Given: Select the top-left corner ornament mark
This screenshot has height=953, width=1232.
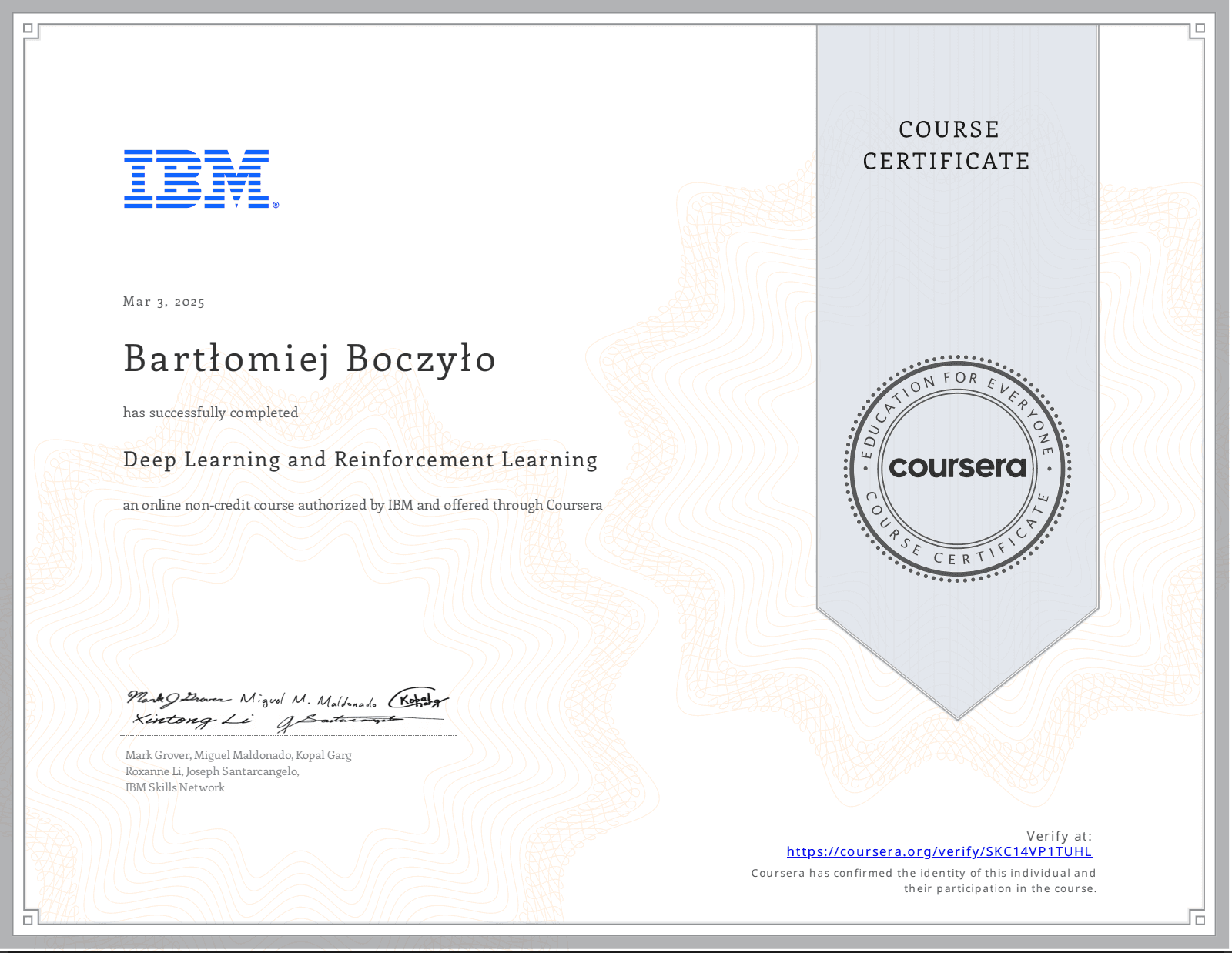Looking at the screenshot, I should click(x=28, y=28).
